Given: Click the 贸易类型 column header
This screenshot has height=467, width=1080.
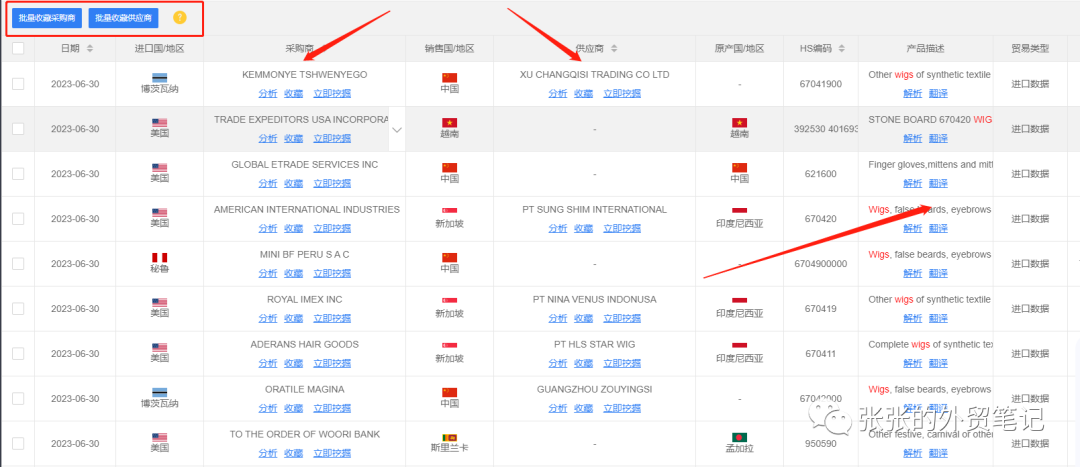Looking at the screenshot, I should click(x=1030, y=49).
